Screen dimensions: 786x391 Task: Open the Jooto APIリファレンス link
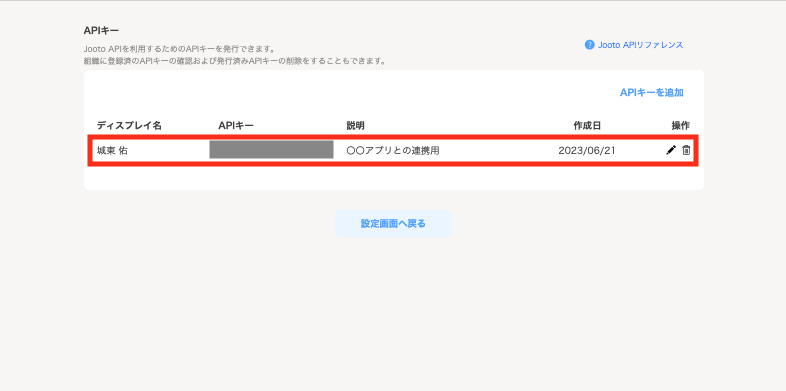641,45
